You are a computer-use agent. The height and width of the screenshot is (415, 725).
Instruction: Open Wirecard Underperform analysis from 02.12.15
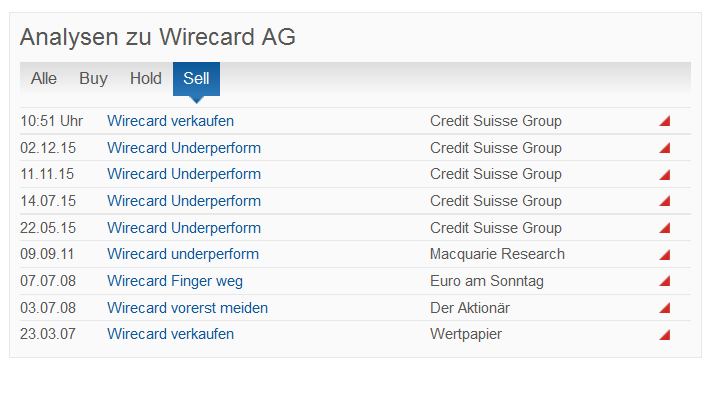coord(183,148)
